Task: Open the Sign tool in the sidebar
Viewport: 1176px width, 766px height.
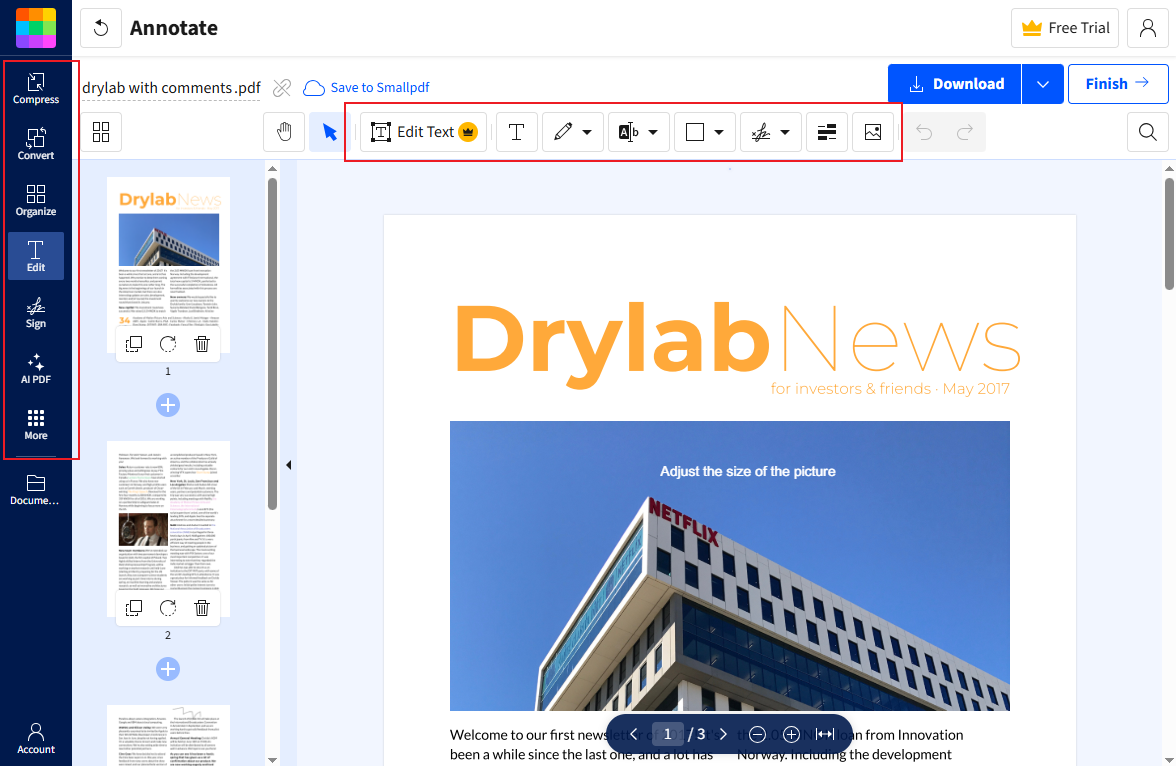Action: (x=36, y=313)
